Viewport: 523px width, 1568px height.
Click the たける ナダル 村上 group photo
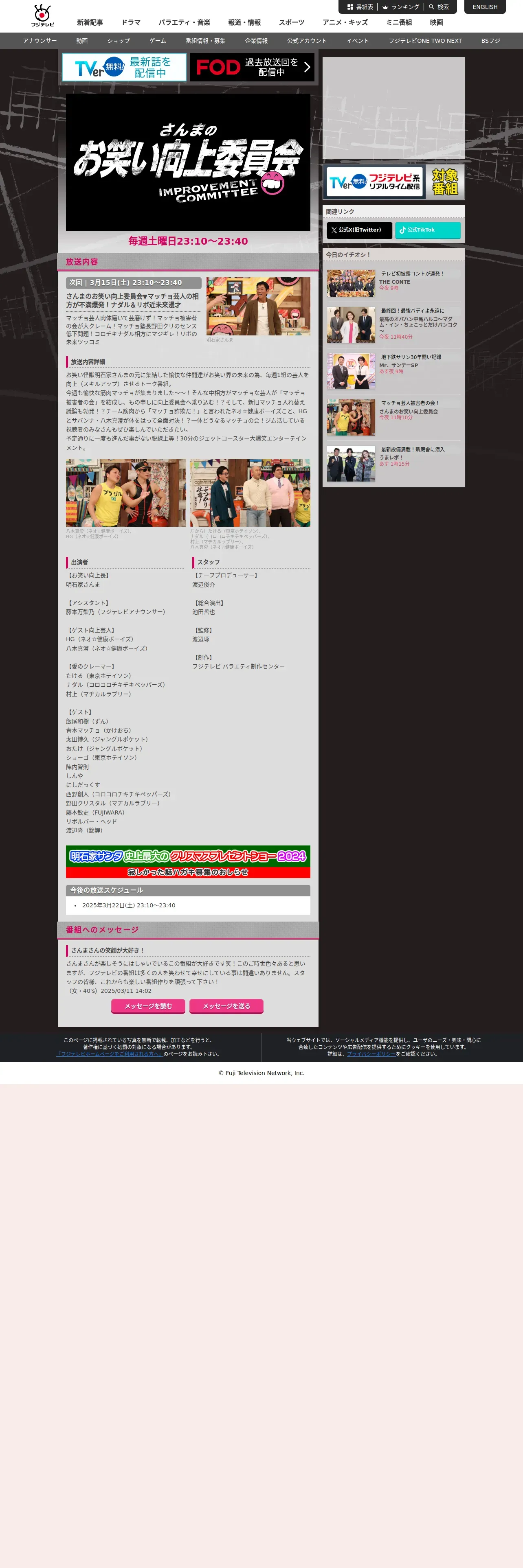(250, 493)
